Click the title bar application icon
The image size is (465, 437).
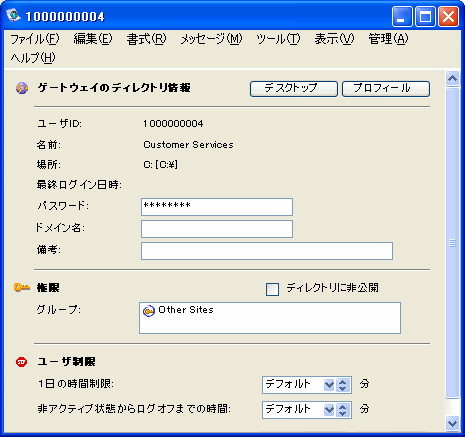point(14,15)
